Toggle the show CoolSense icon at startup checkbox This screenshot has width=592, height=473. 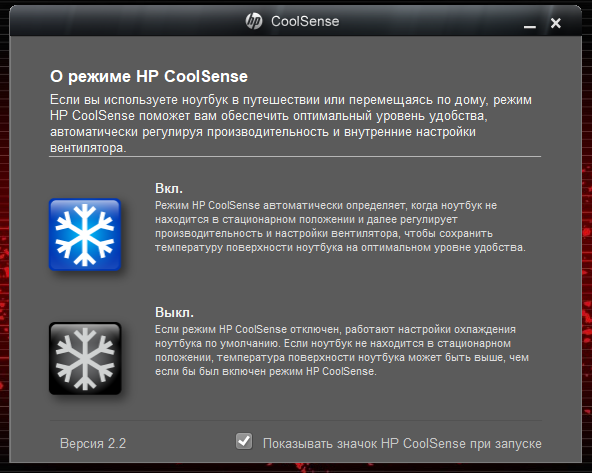click(244, 441)
